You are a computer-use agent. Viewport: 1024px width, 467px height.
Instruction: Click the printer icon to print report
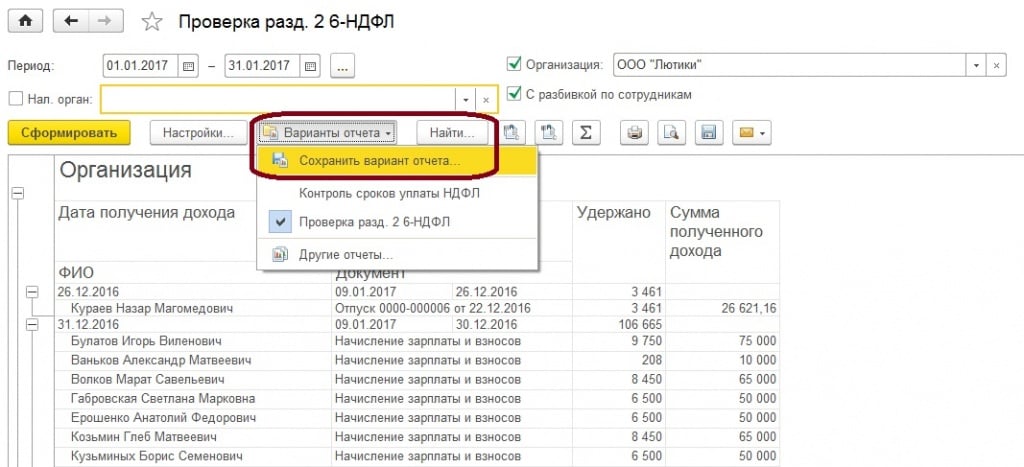click(635, 132)
